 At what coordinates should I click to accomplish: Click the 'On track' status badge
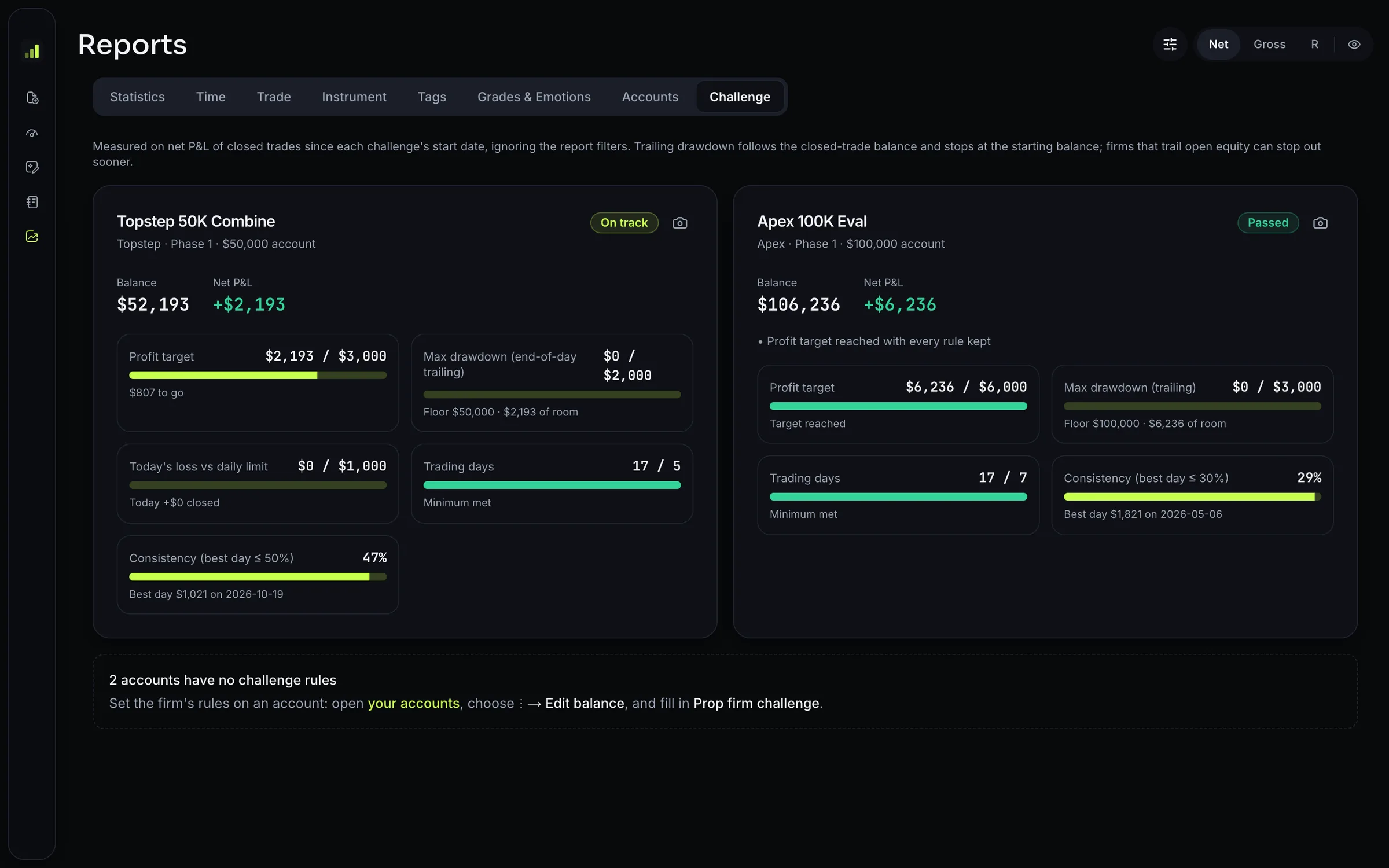pos(624,223)
